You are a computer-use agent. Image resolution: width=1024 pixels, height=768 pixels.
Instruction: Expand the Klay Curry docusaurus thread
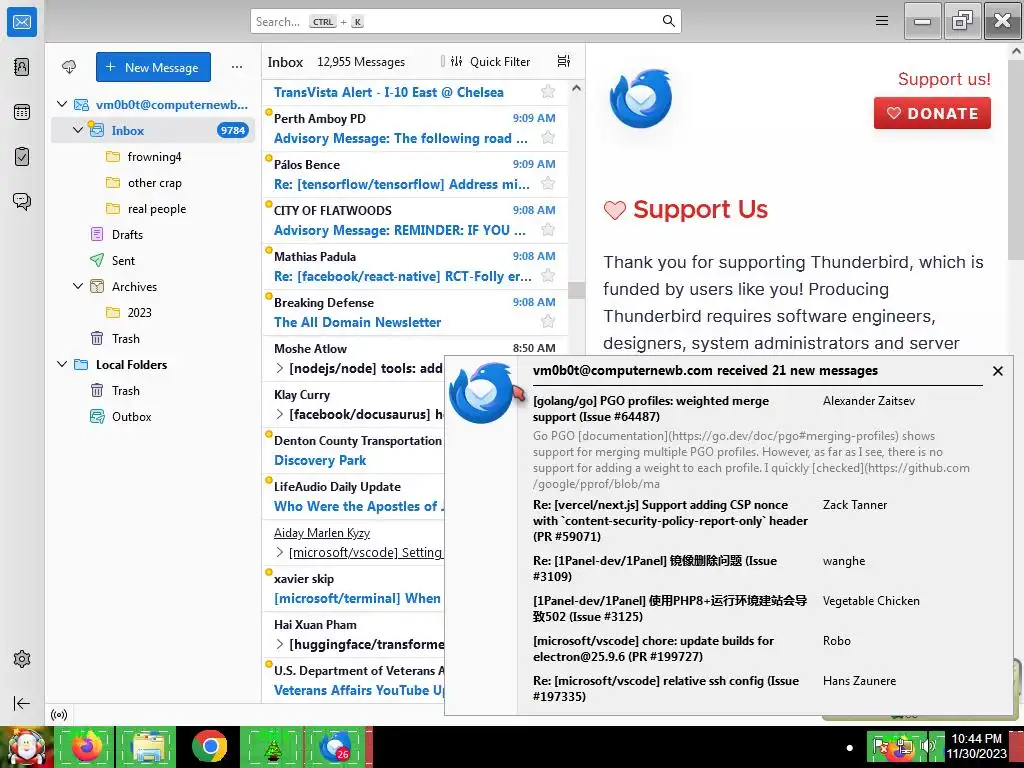click(x=280, y=414)
